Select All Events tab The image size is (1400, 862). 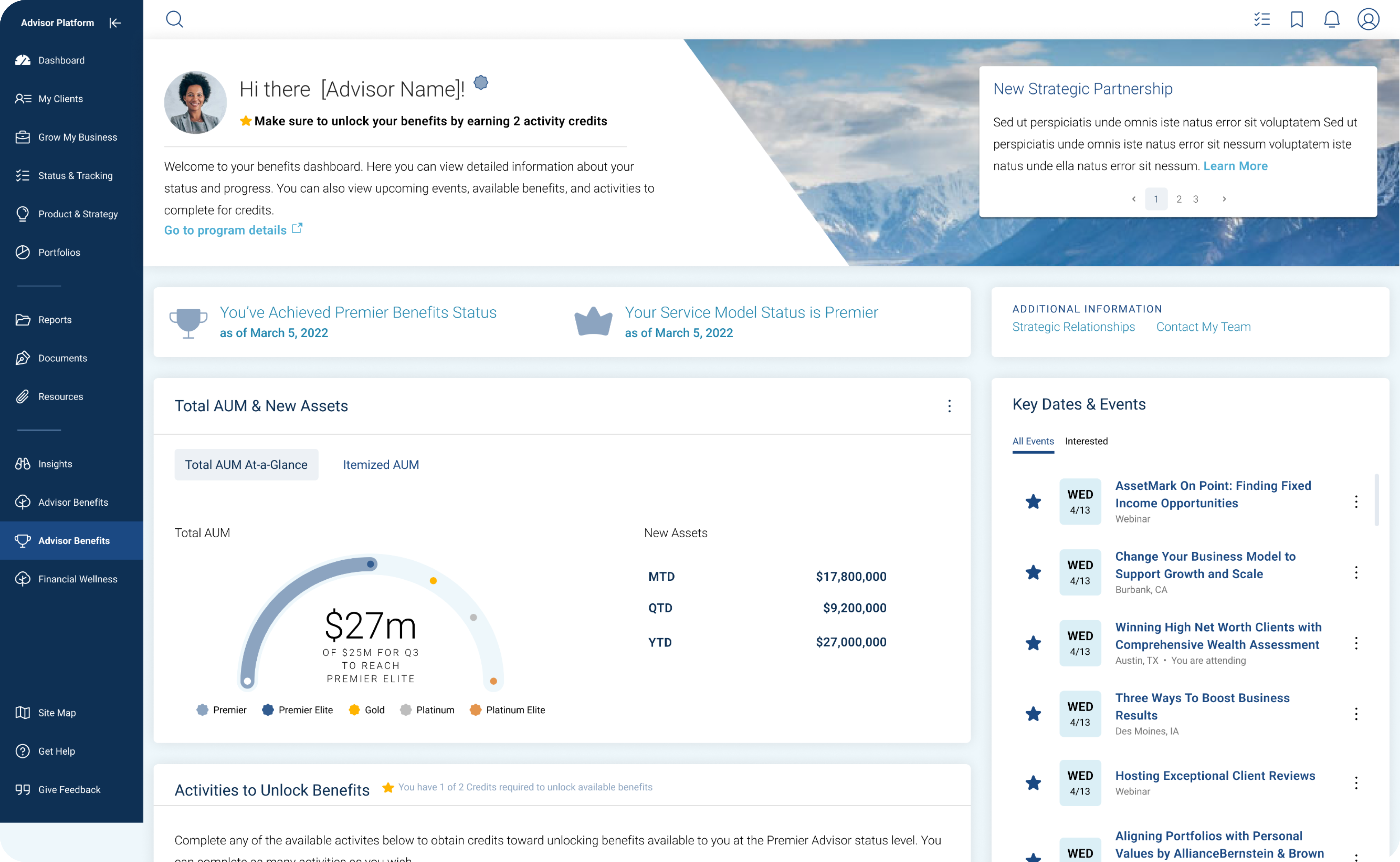coord(1033,441)
